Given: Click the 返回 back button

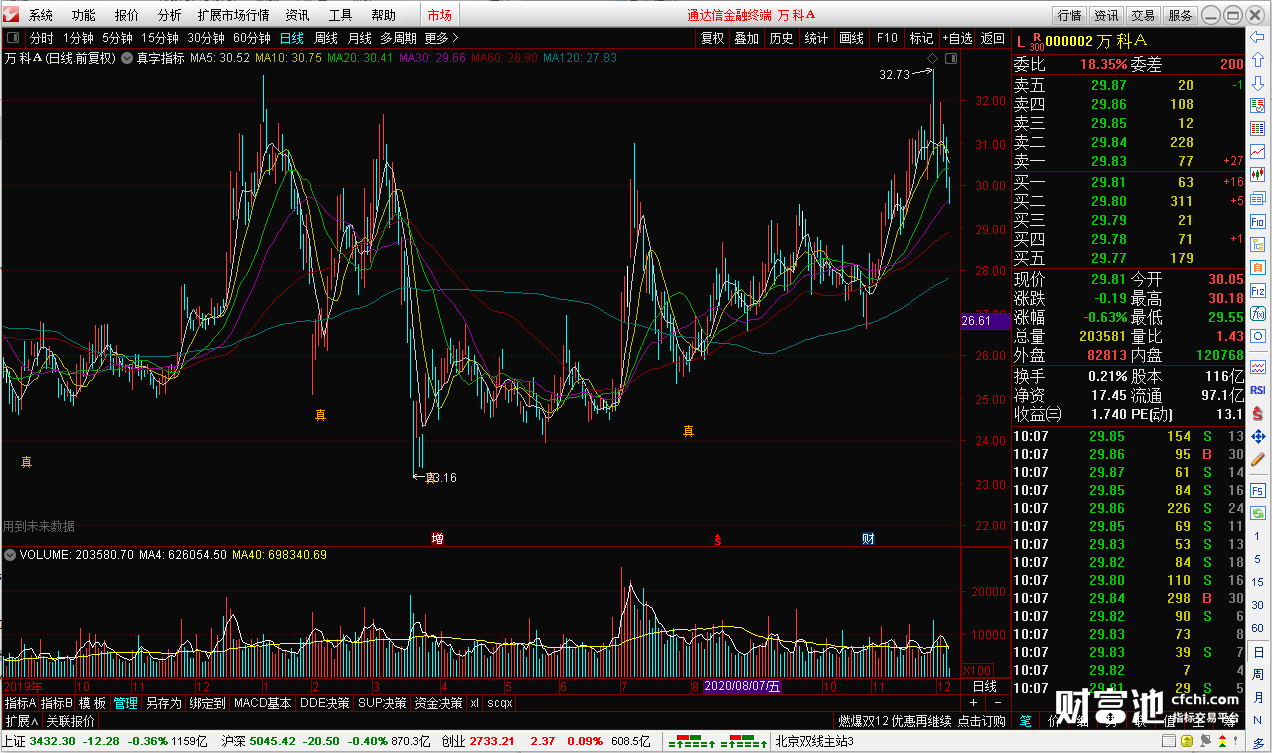Looking at the screenshot, I should point(992,38).
